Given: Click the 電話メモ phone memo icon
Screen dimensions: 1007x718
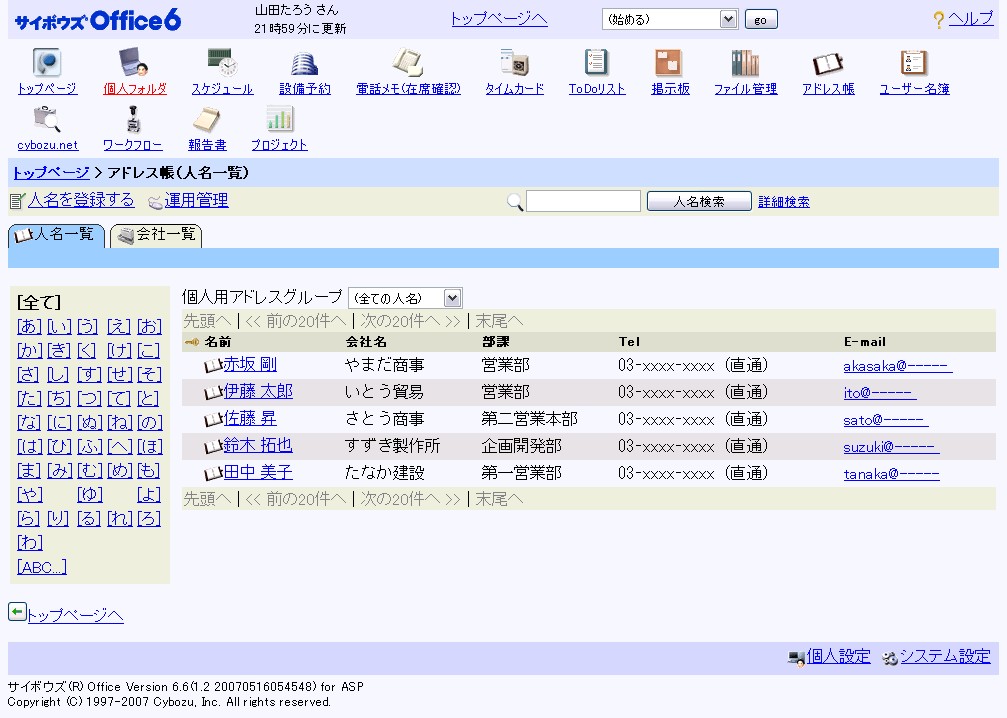Looking at the screenshot, I should (x=407, y=64).
